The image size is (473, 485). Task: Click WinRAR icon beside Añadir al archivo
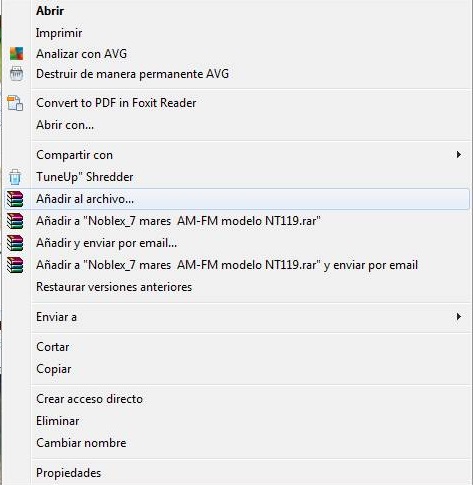click(x=15, y=199)
